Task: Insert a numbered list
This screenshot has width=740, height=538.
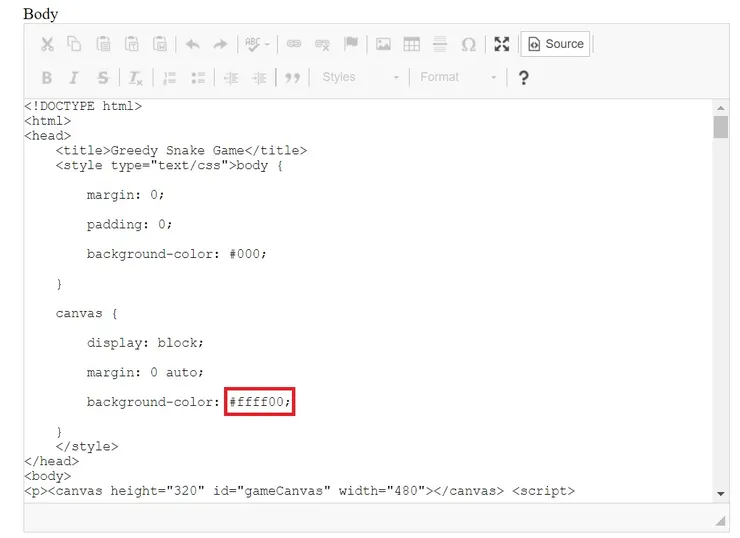Action: click(x=169, y=78)
